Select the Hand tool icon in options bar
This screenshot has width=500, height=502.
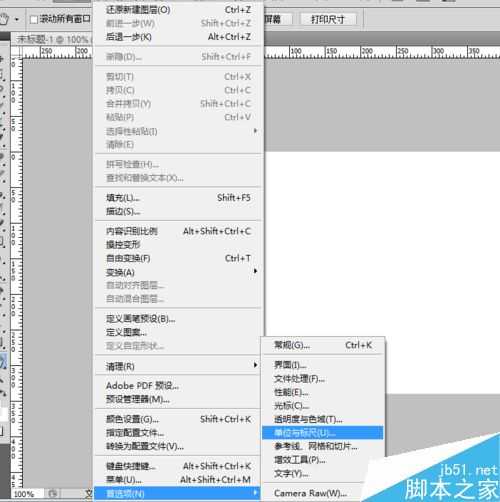tap(4, 19)
